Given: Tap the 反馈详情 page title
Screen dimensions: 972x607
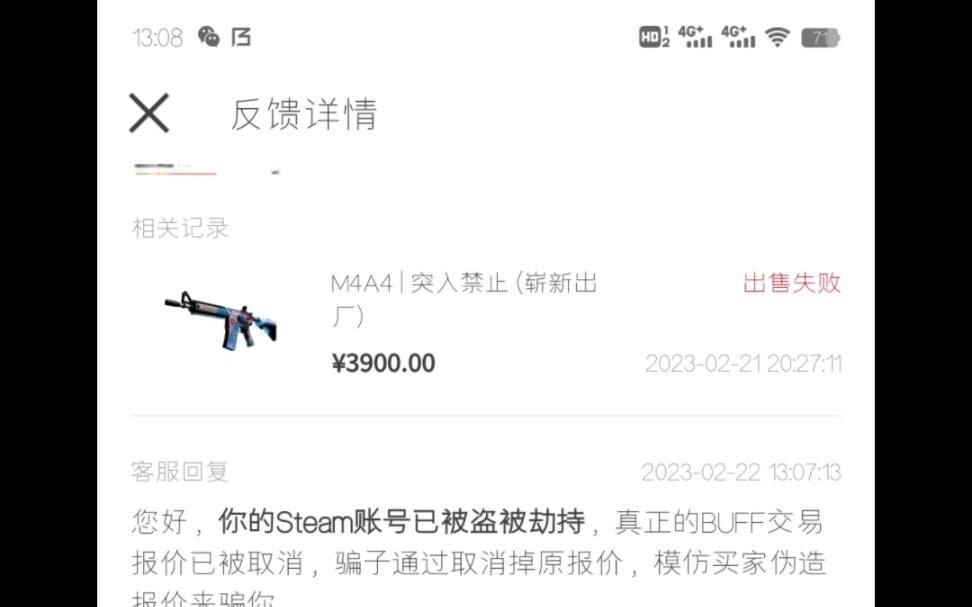Looking at the screenshot, I should (304, 114).
